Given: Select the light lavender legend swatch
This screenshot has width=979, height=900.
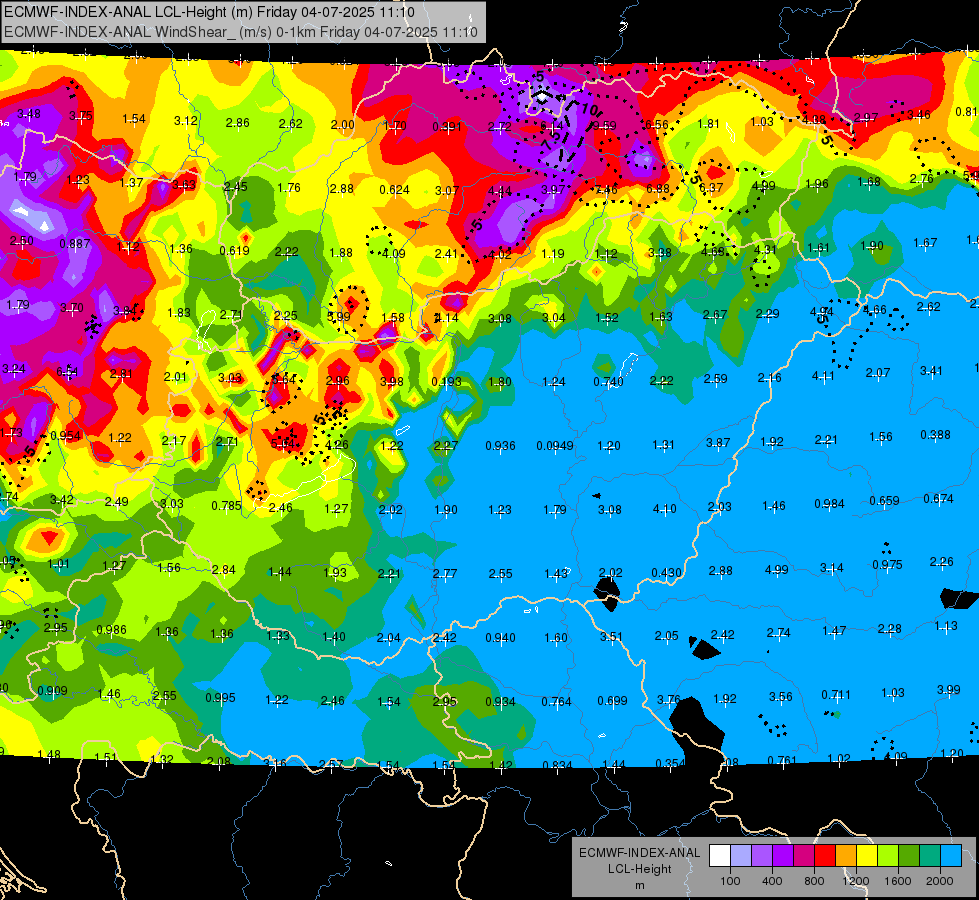Looking at the screenshot, I should [741, 856].
